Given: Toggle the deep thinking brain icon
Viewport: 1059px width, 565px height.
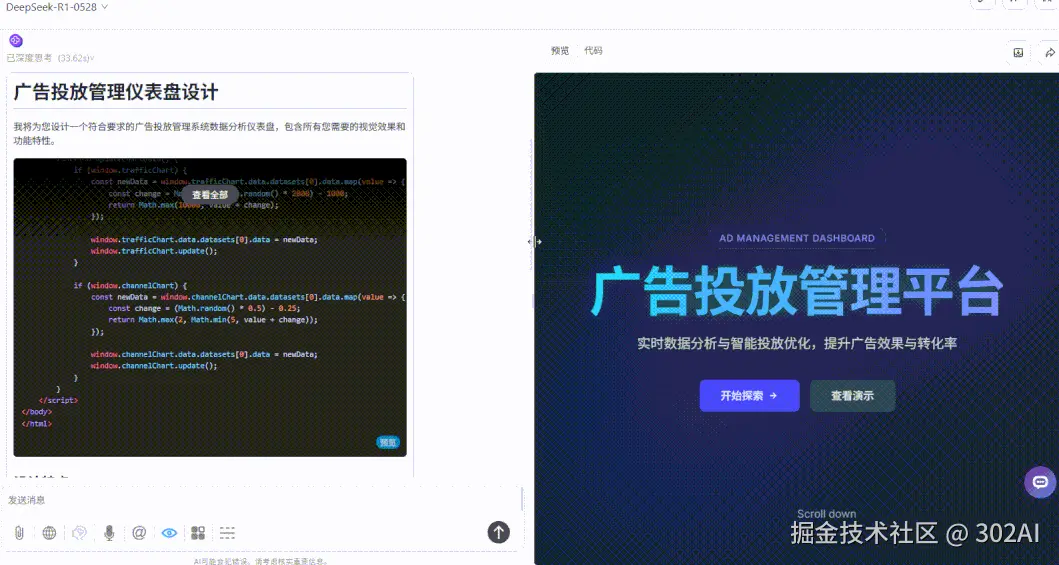Looking at the screenshot, I should 79,533.
